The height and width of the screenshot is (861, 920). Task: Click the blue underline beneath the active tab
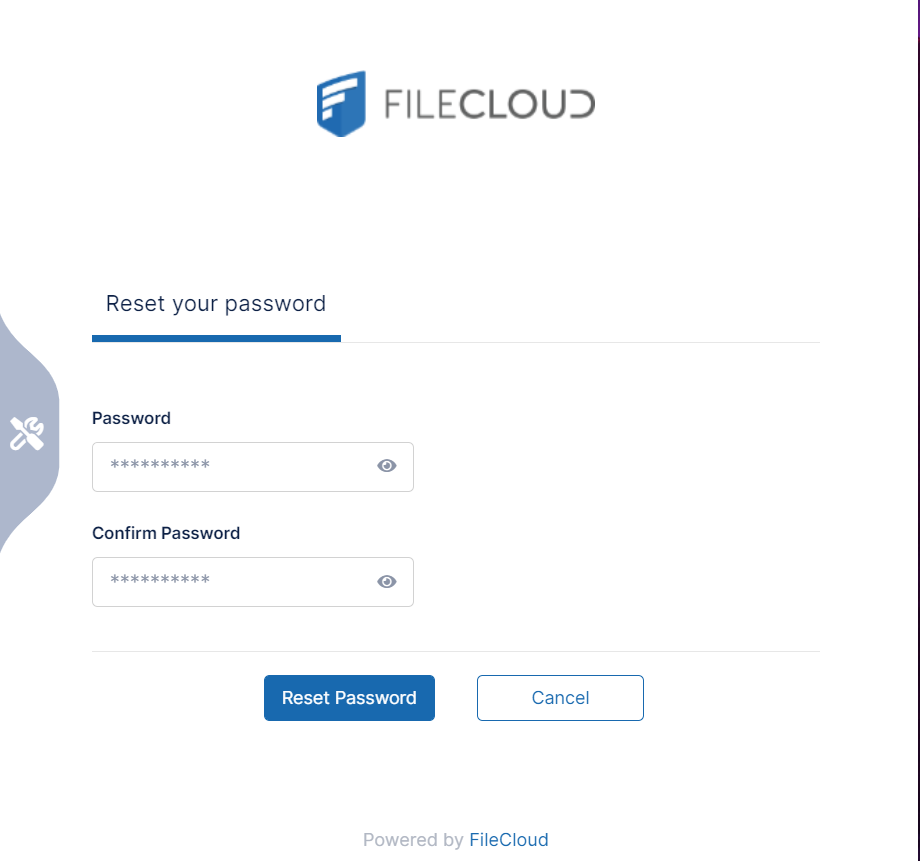tap(216, 338)
